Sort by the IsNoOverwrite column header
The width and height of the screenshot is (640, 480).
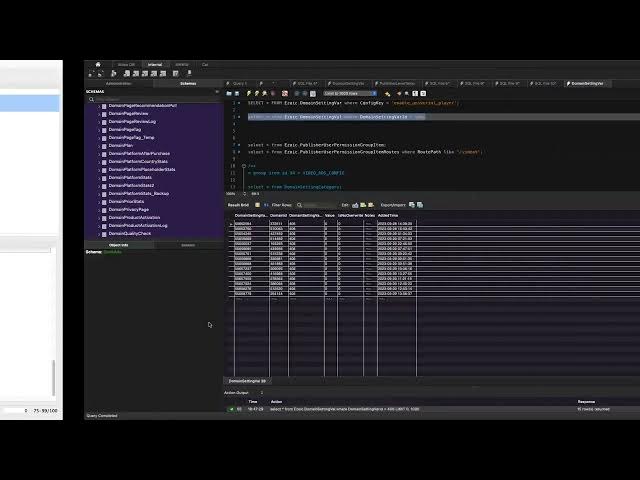click(350, 216)
